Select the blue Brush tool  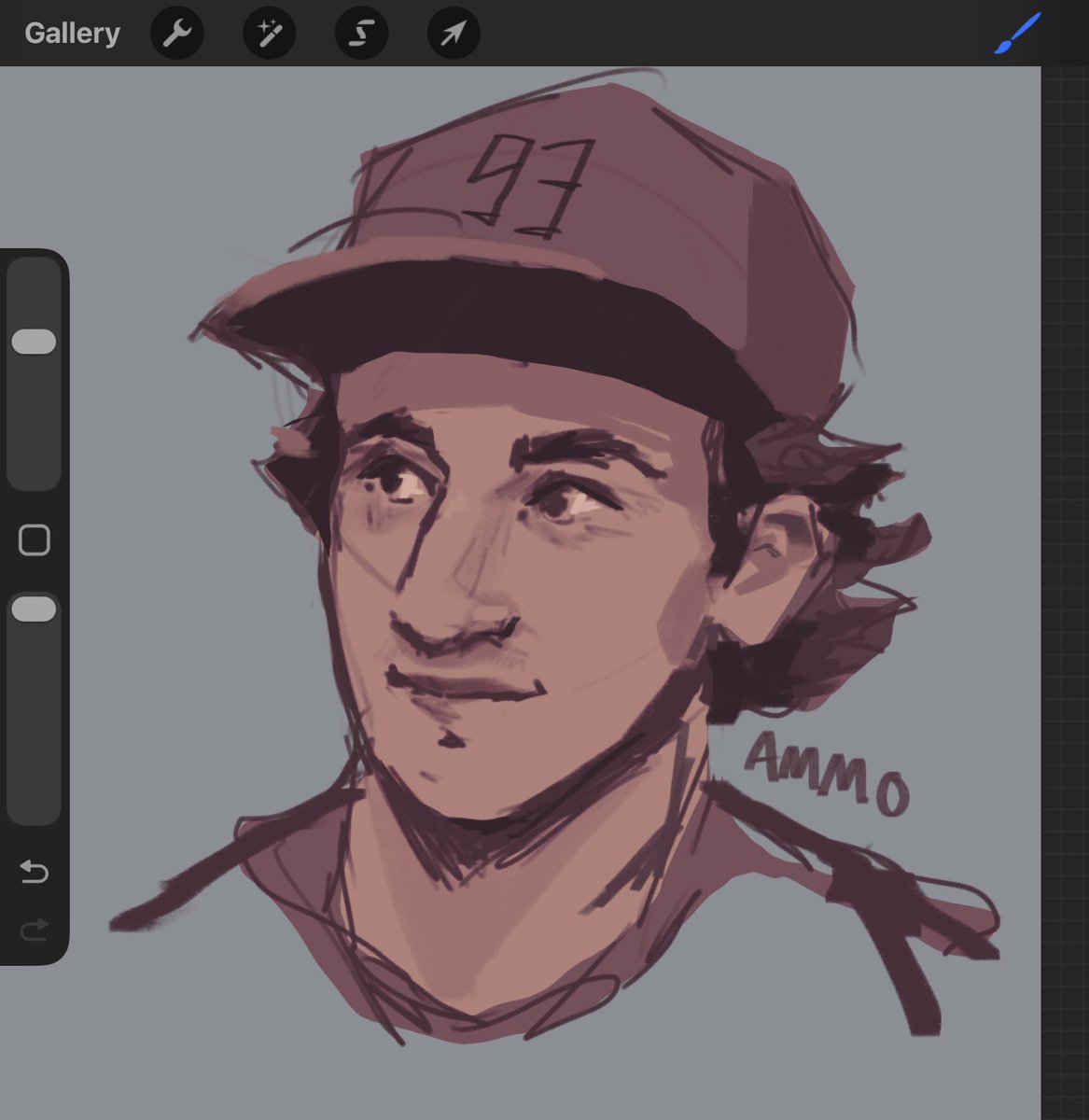1017,34
